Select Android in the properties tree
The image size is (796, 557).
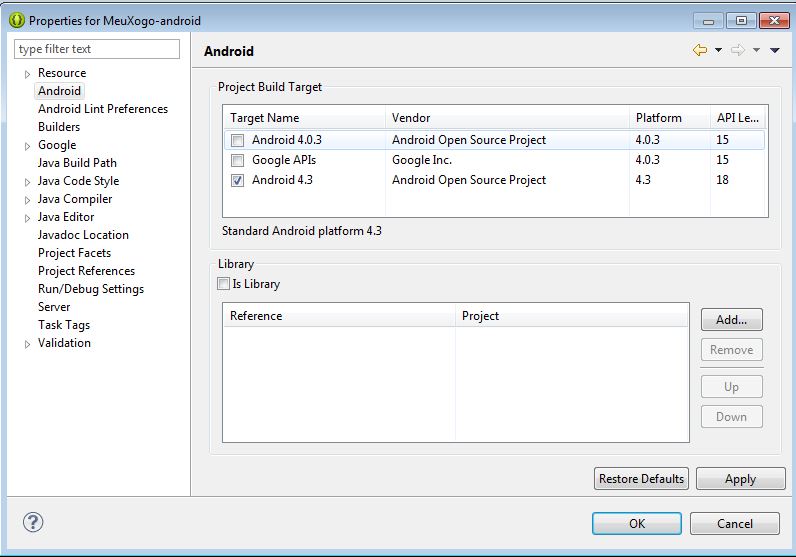point(59,91)
